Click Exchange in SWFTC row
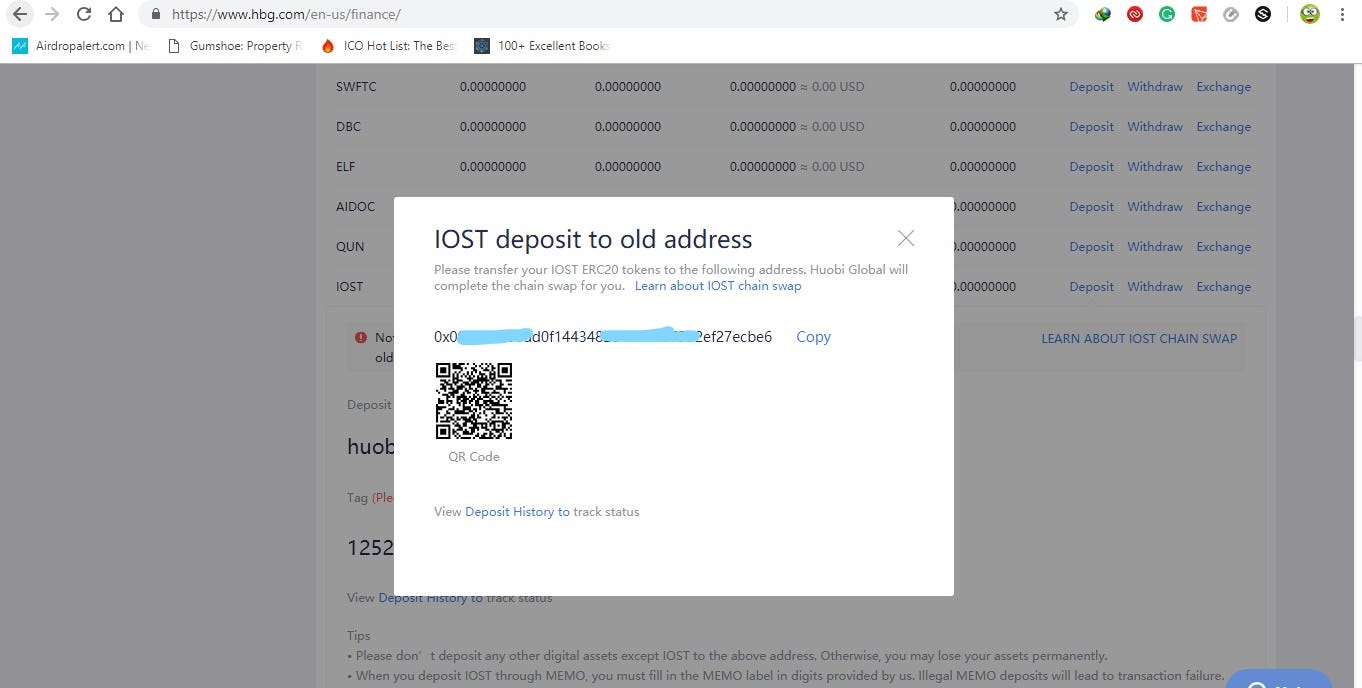 click(x=1224, y=87)
